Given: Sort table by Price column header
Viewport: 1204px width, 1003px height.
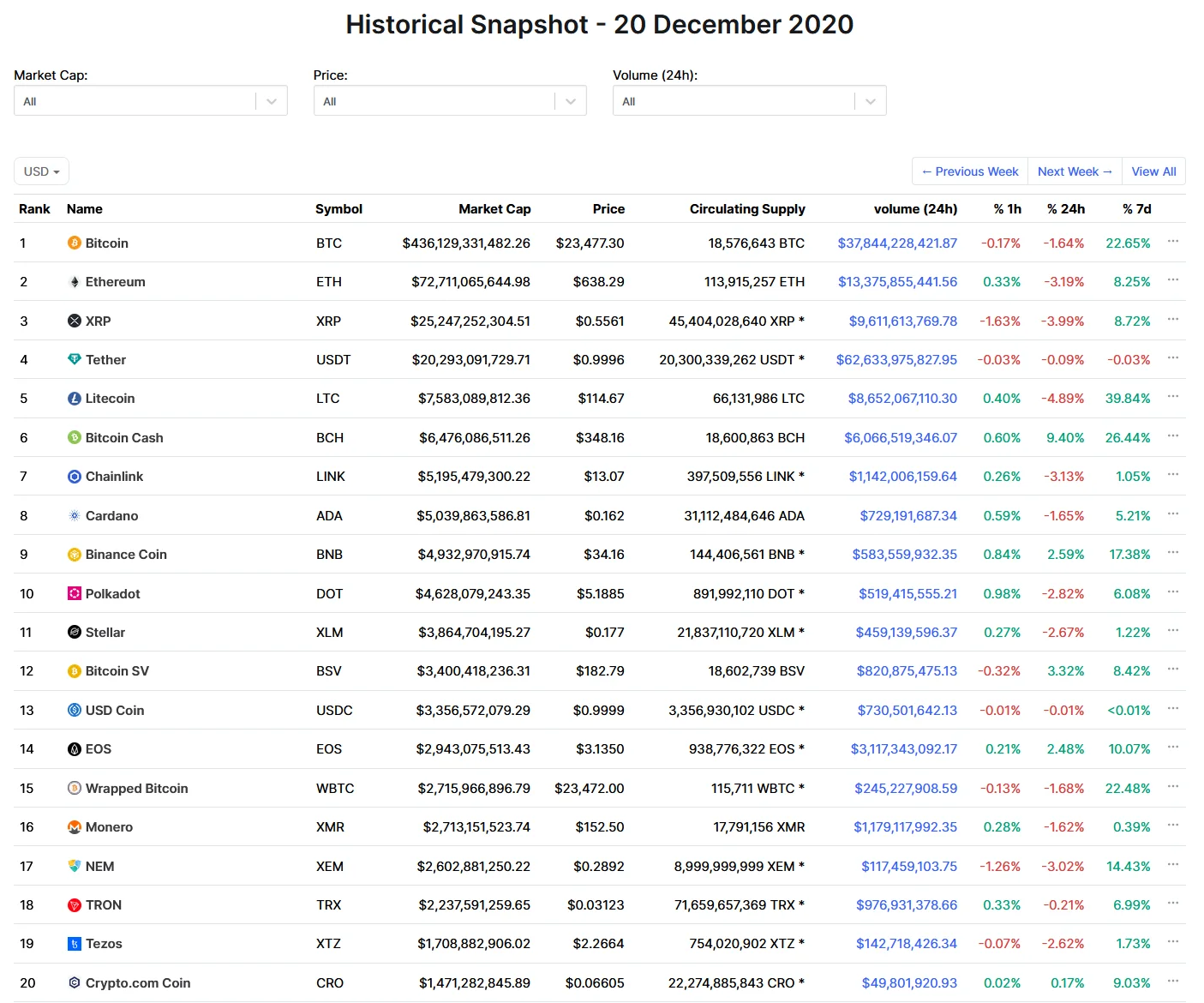Looking at the screenshot, I should [x=608, y=209].
